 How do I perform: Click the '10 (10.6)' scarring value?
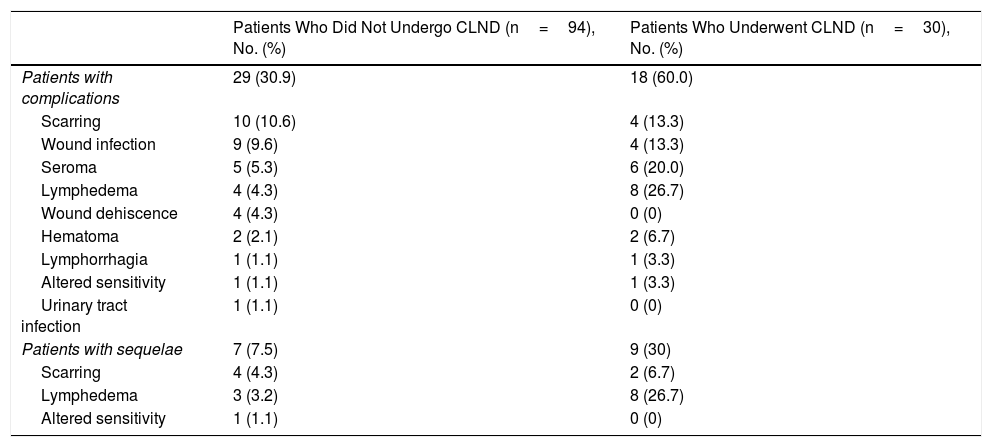264,121
